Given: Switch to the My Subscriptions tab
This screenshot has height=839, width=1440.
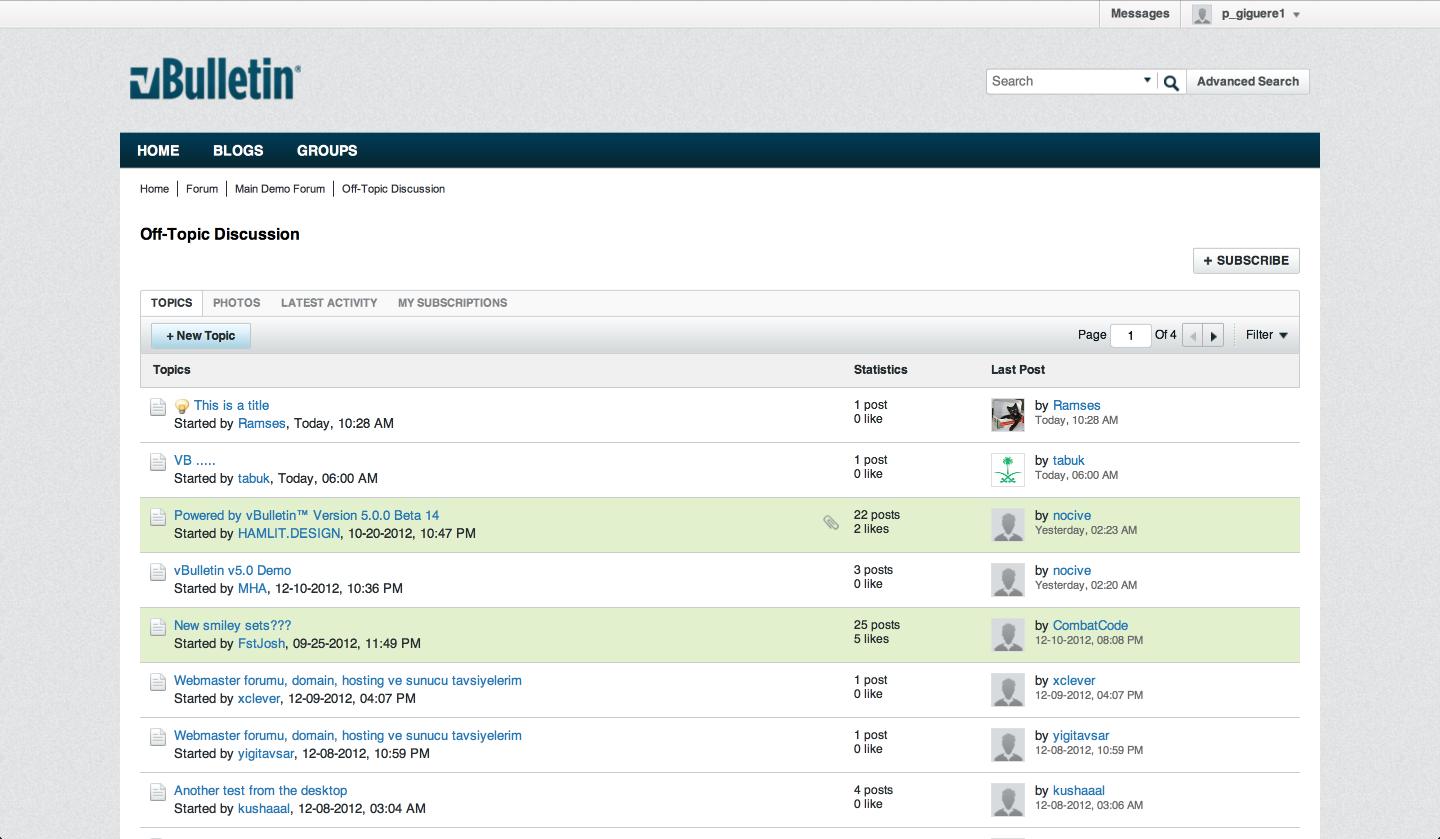Looking at the screenshot, I should (x=452, y=303).
